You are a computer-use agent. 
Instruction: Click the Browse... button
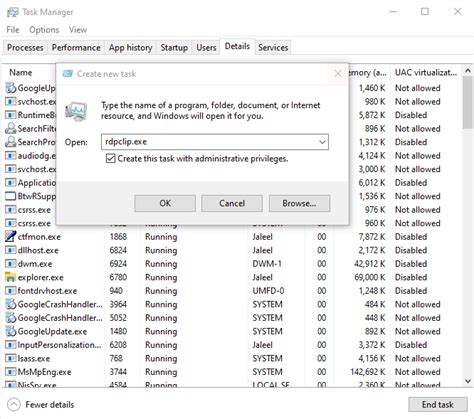click(299, 203)
